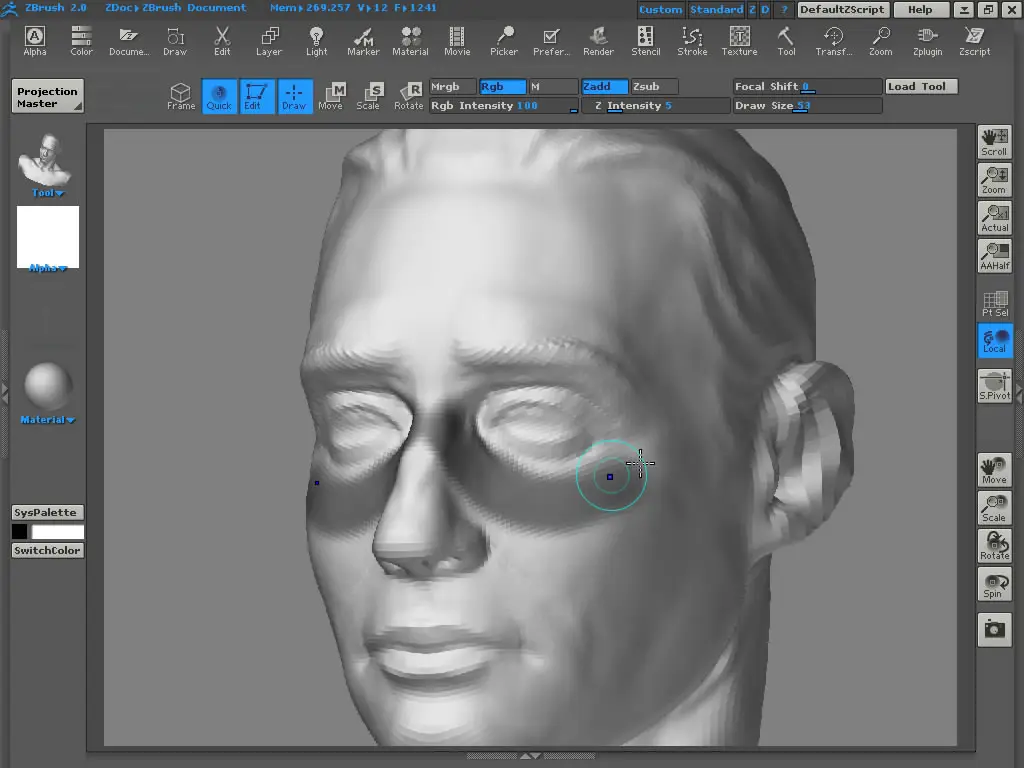
Task: Adjust the Draw Size slider
Action: point(808,106)
